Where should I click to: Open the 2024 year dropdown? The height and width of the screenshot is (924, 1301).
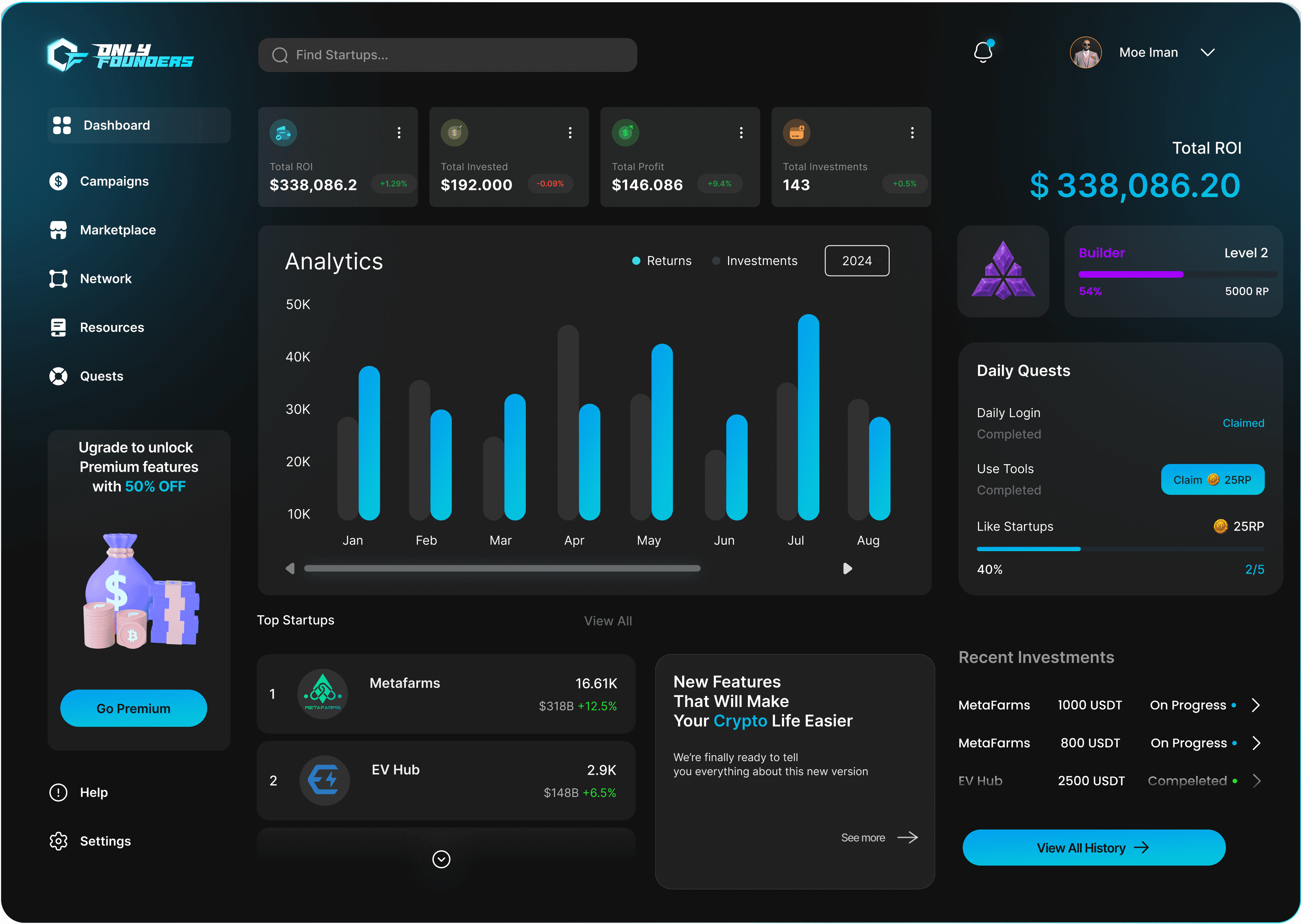click(857, 260)
